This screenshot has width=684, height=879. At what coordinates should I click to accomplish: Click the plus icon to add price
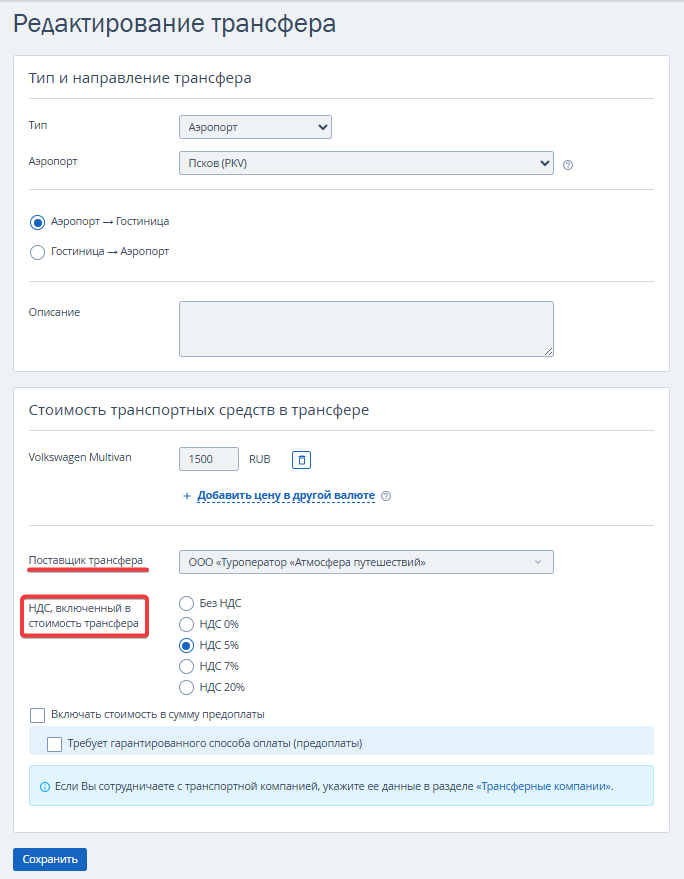pyautogui.click(x=186, y=496)
